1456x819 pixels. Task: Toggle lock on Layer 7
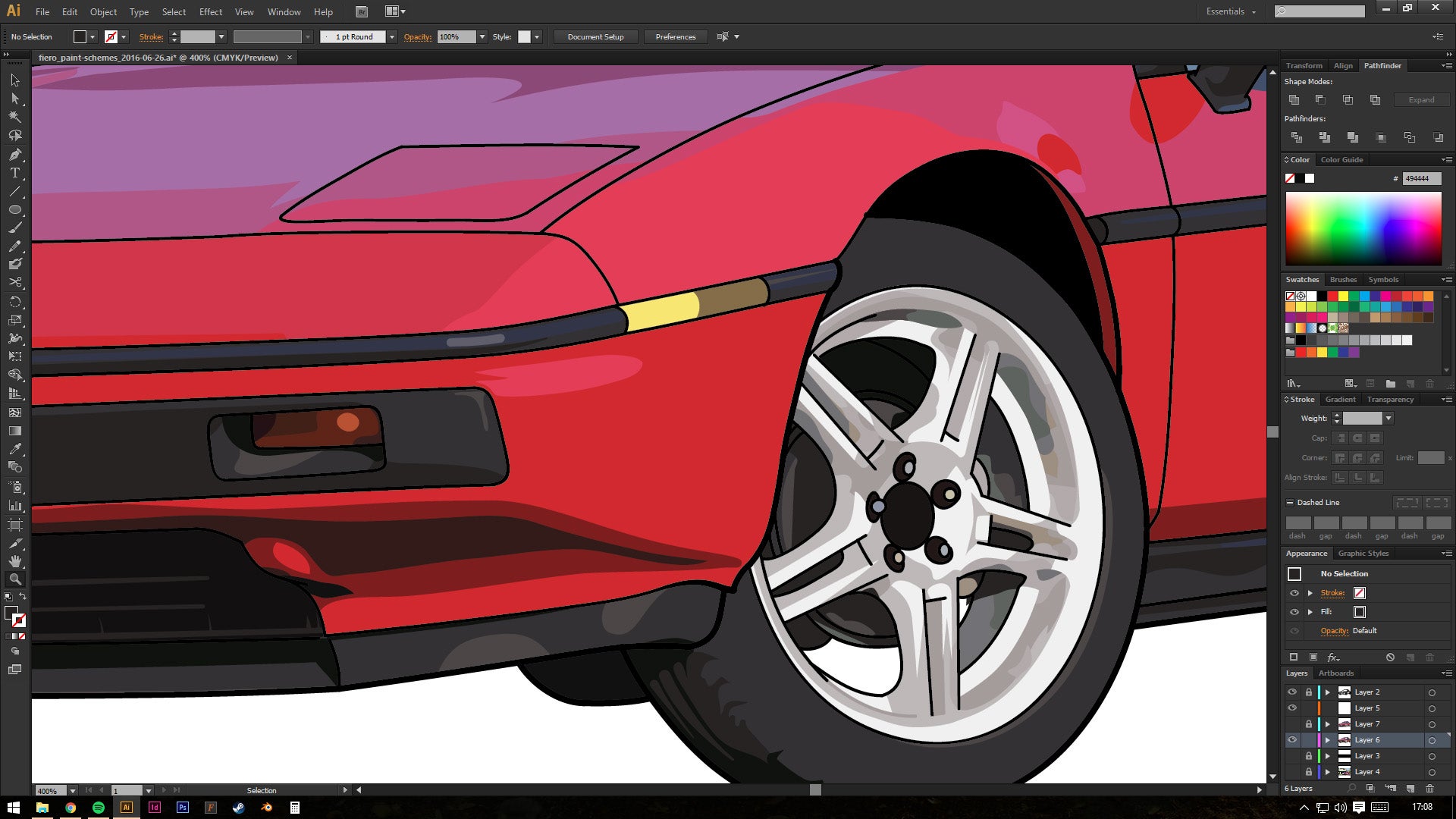pos(1308,724)
